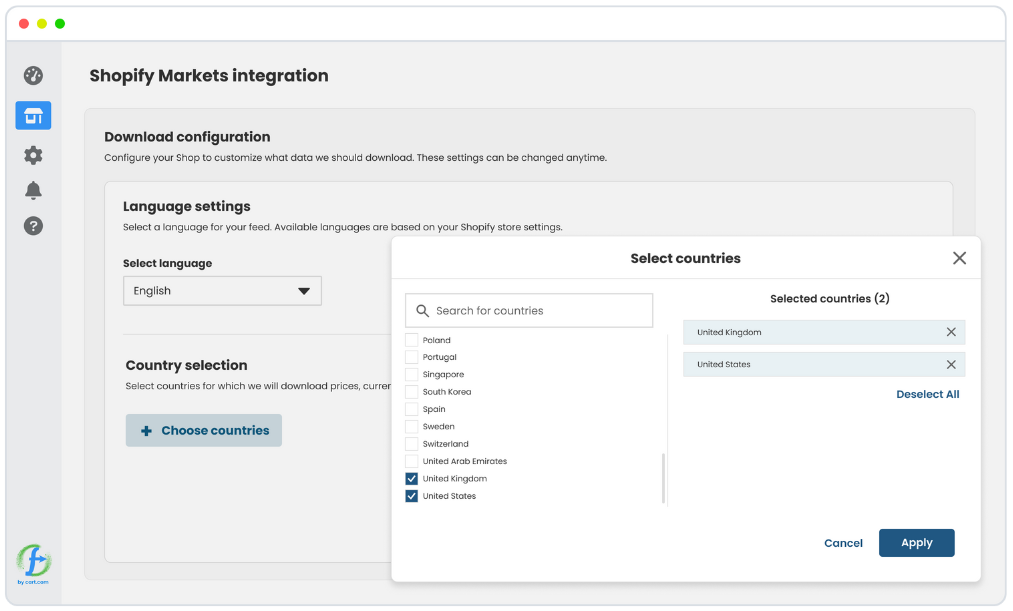Close the Select countries dialog
Viewport: 1013px width, 611px height.
tap(959, 258)
